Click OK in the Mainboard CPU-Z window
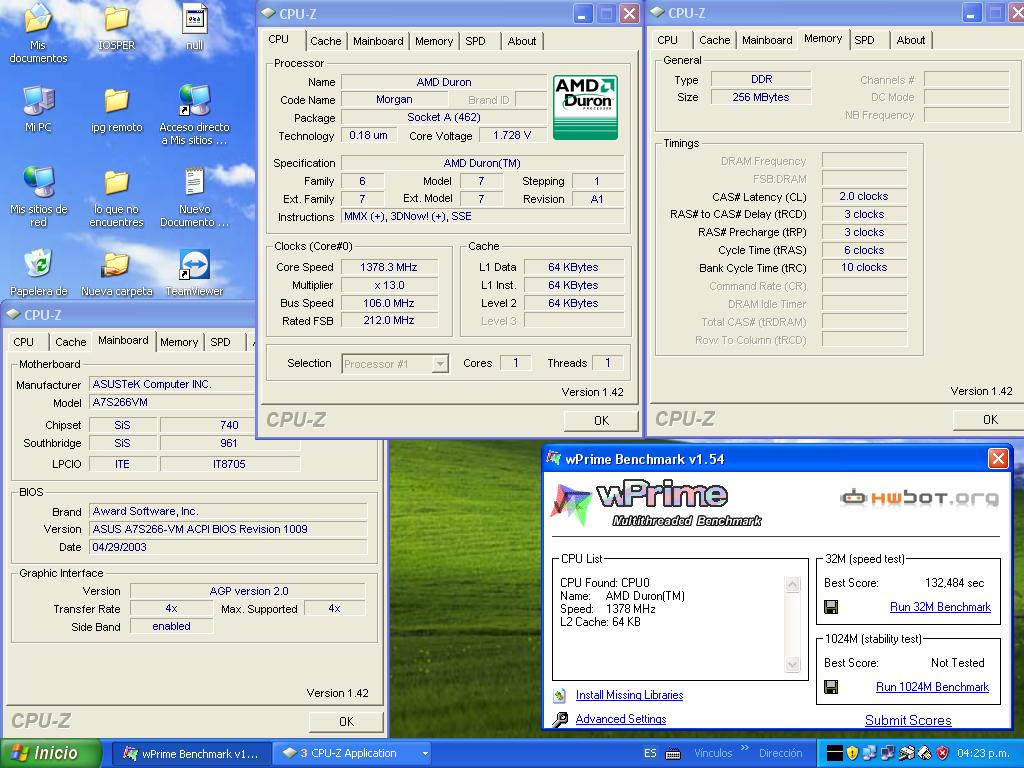 click(x=346, y=722)
